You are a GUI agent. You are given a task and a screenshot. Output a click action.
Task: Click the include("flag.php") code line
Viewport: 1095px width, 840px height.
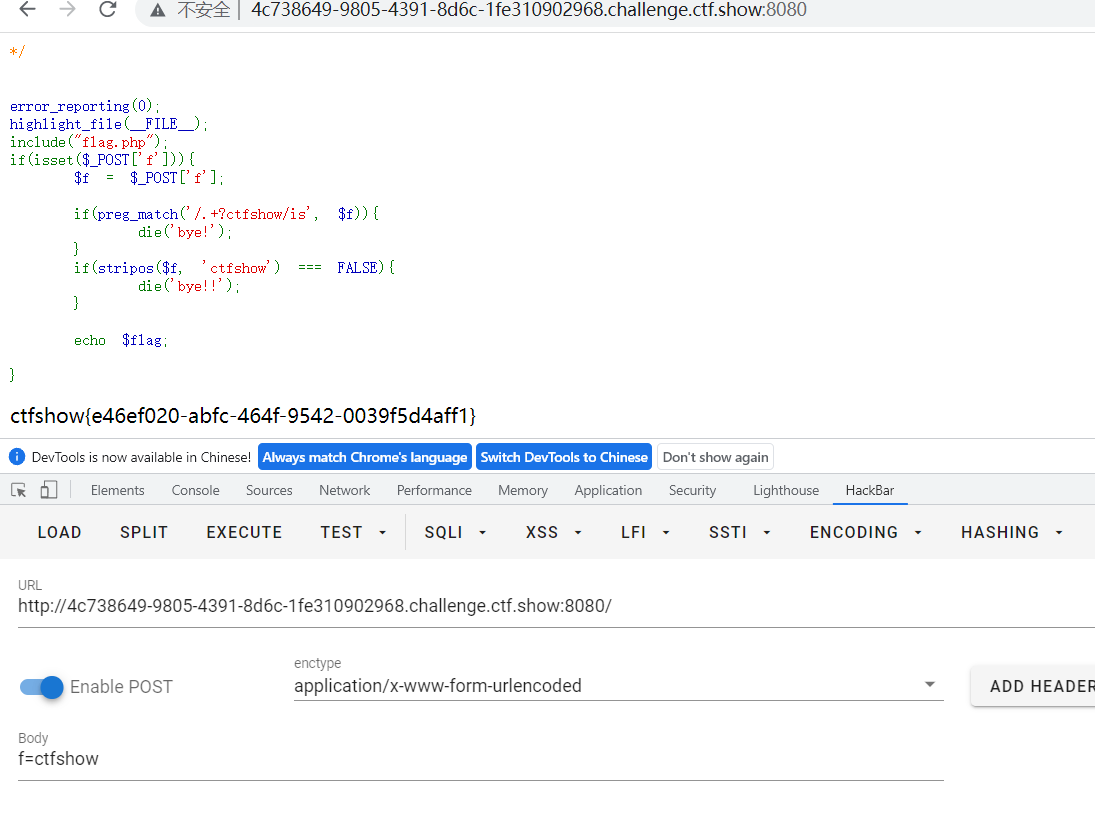pos(88,142)
